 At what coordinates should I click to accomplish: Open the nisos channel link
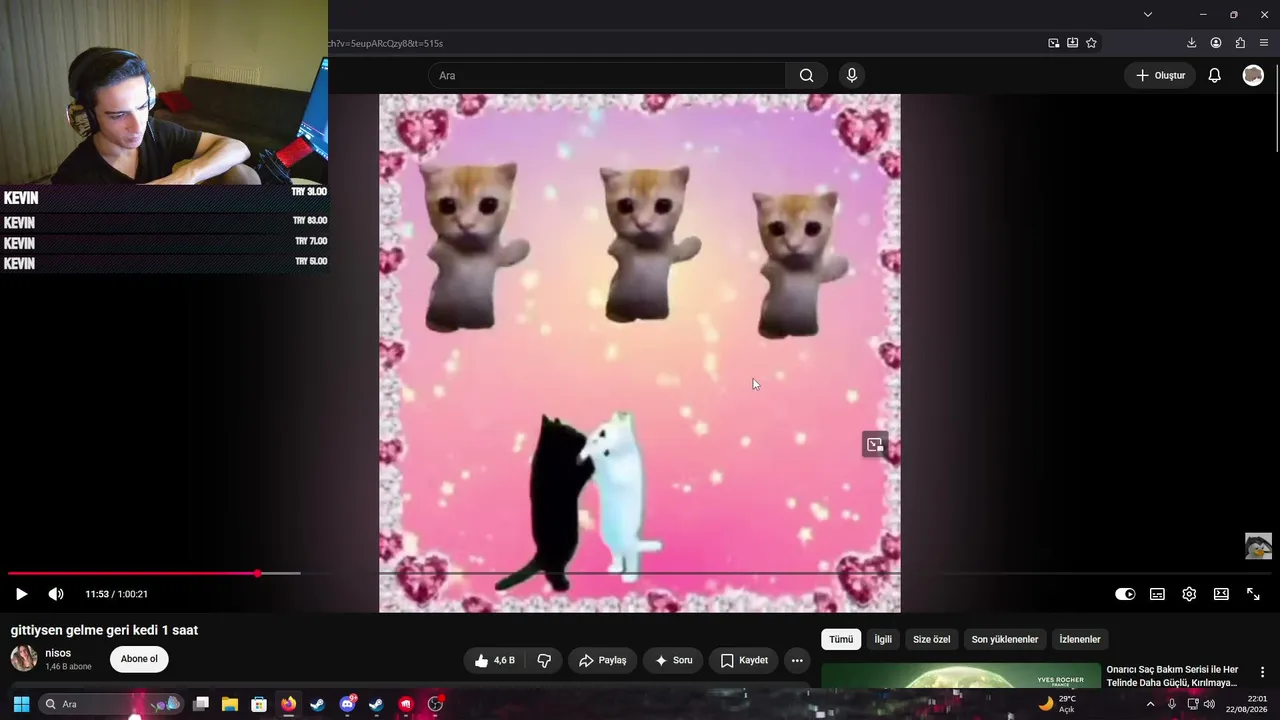[58, 653]
